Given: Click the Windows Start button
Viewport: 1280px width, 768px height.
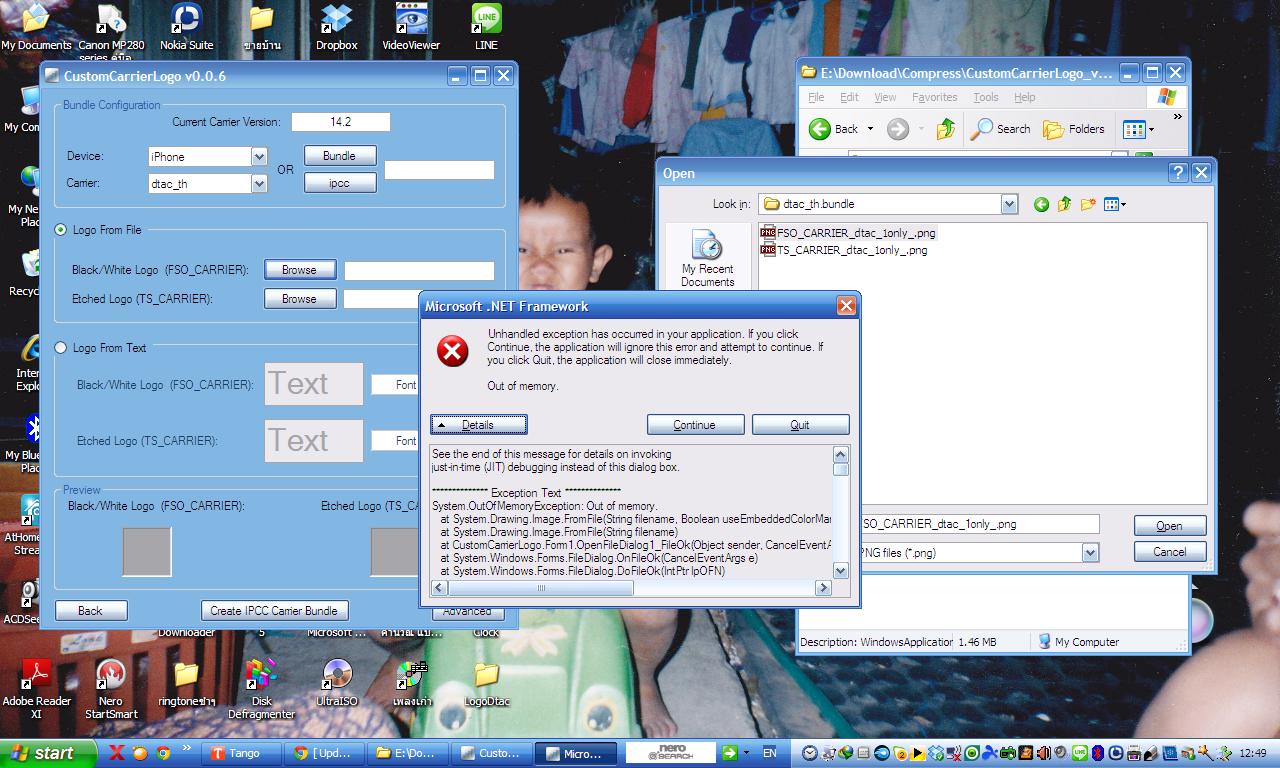Looking at the screenshot, I should tap(40, 753).
